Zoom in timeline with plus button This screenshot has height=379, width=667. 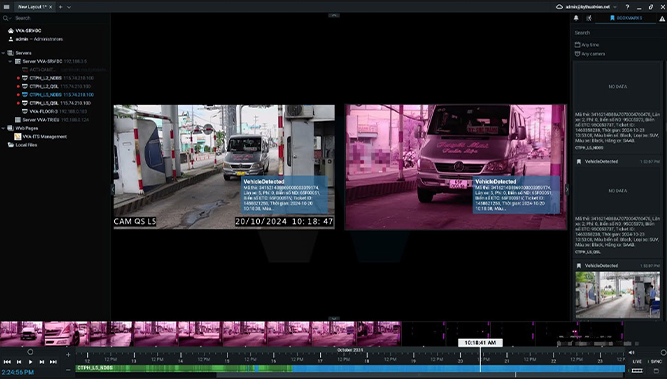point(68,354)
